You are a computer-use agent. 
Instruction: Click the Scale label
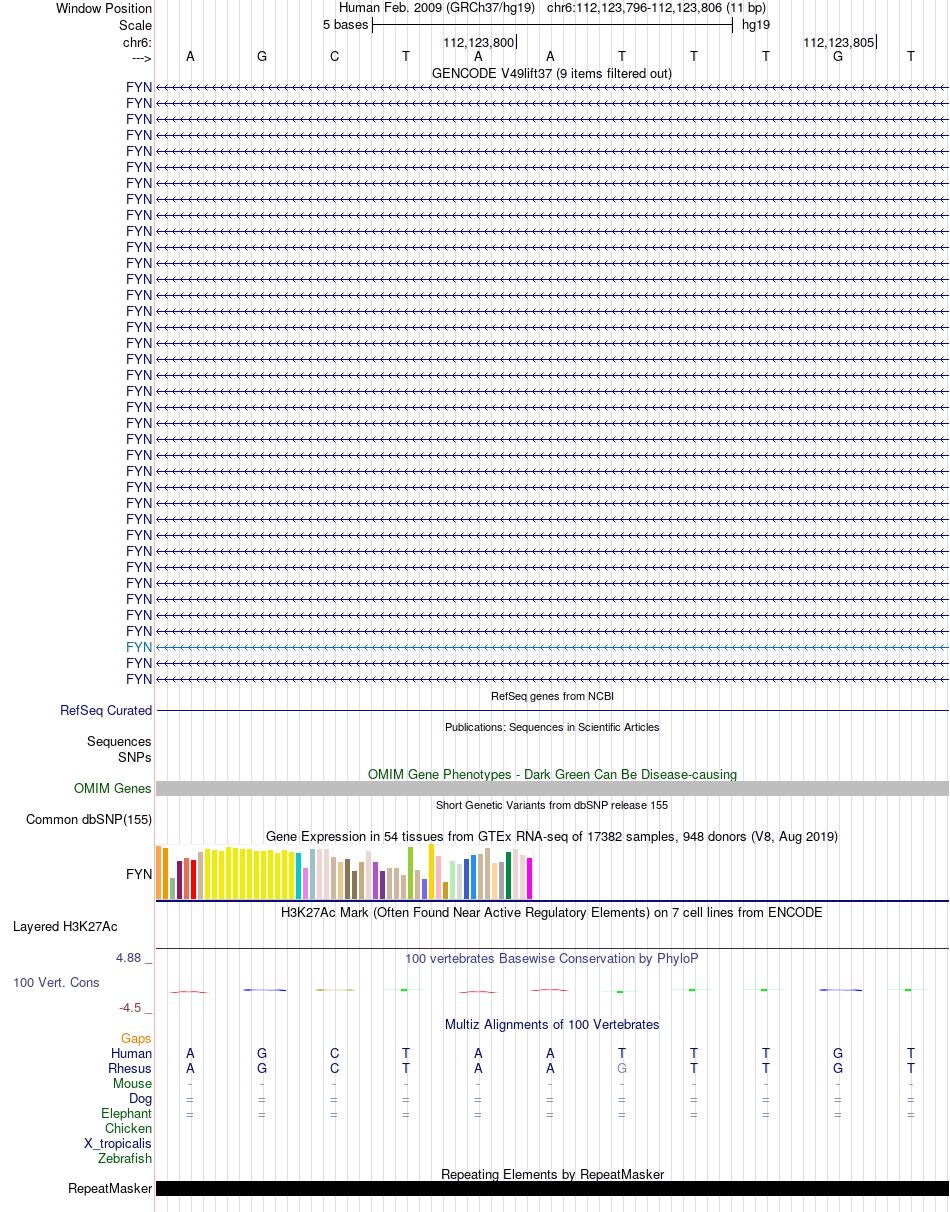[135, 25]
